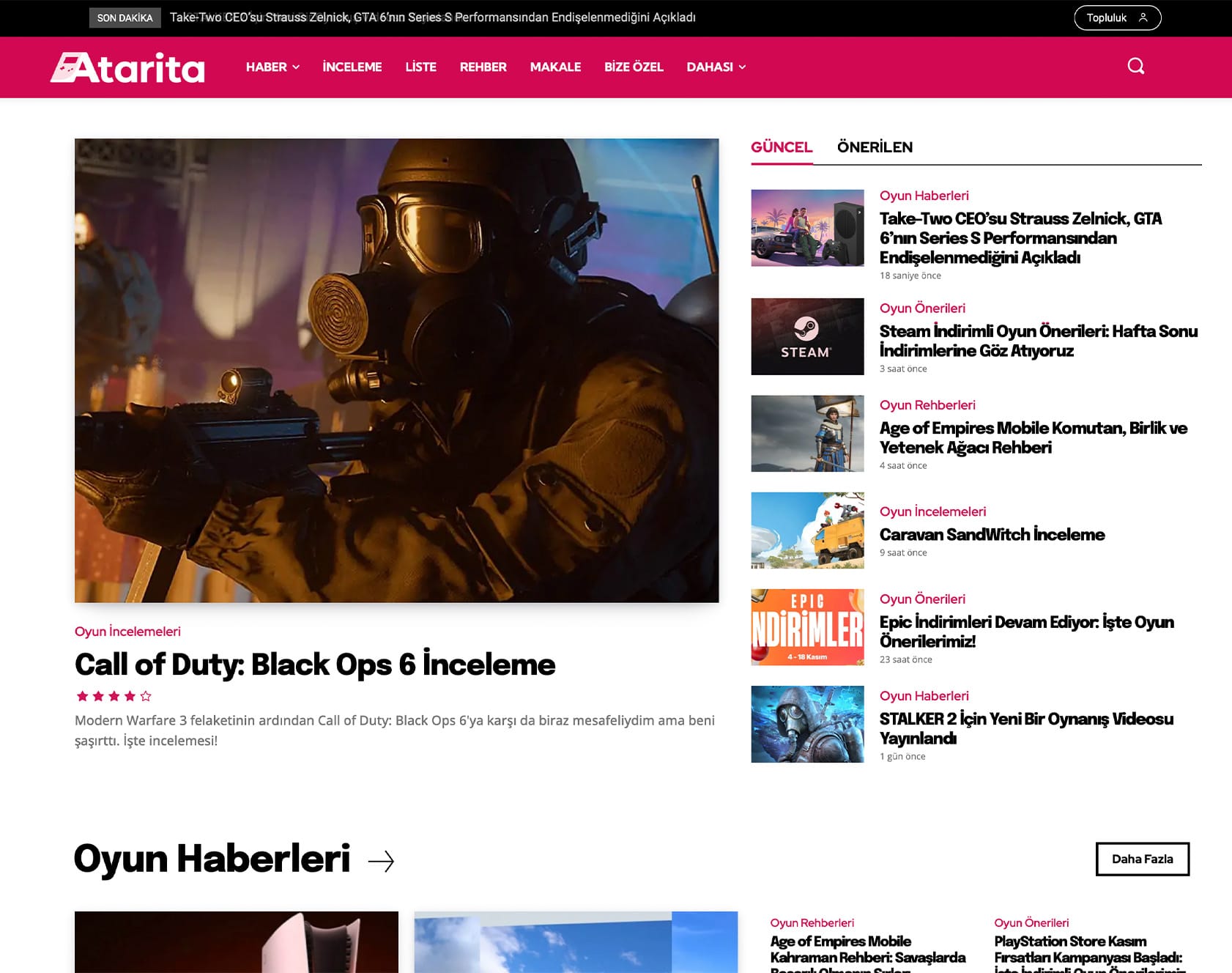Click Oyun Önerileri label above PlayStation Store article
The width and height of the screenshot is (1232, 973).
(x=1031, y=923)
